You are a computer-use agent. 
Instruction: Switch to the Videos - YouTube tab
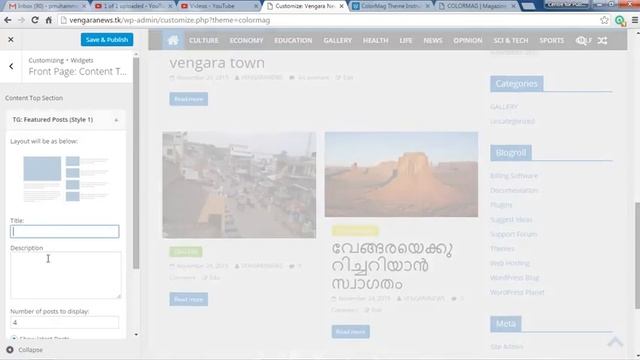click(x=218, y=6)
